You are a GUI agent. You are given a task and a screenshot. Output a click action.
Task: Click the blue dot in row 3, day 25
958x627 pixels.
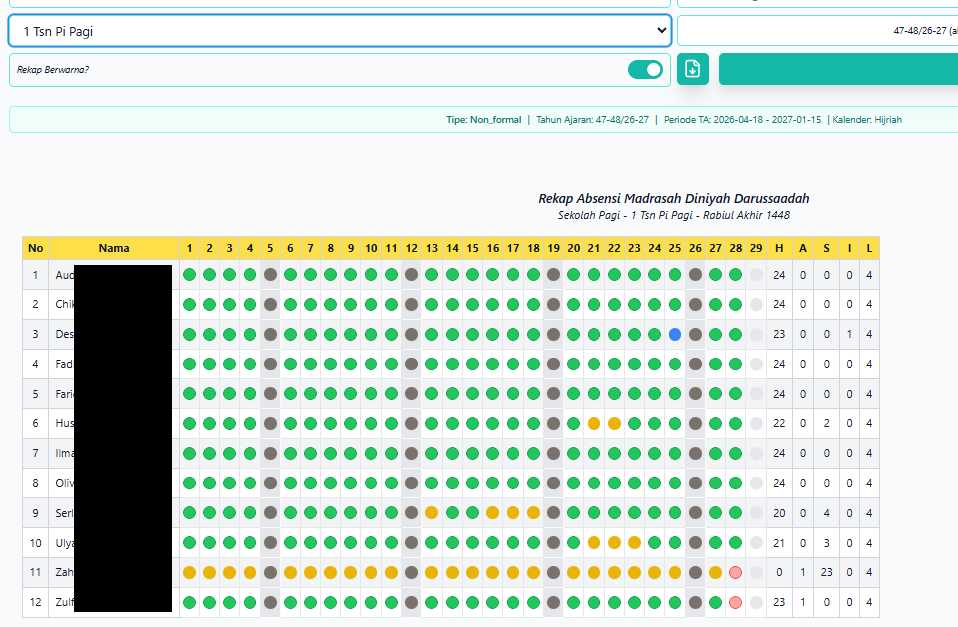[x=675, y=334]
